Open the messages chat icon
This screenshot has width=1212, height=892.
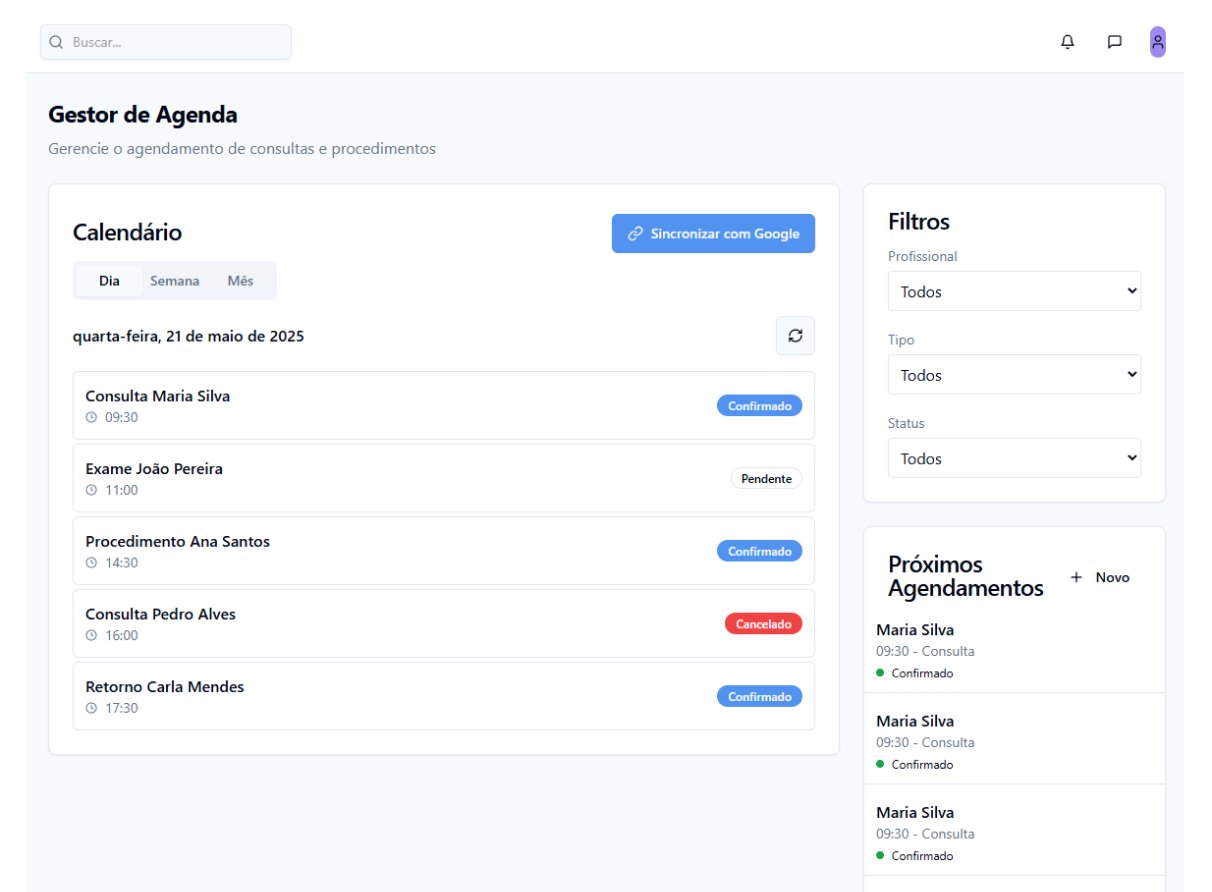[1114, 42]
